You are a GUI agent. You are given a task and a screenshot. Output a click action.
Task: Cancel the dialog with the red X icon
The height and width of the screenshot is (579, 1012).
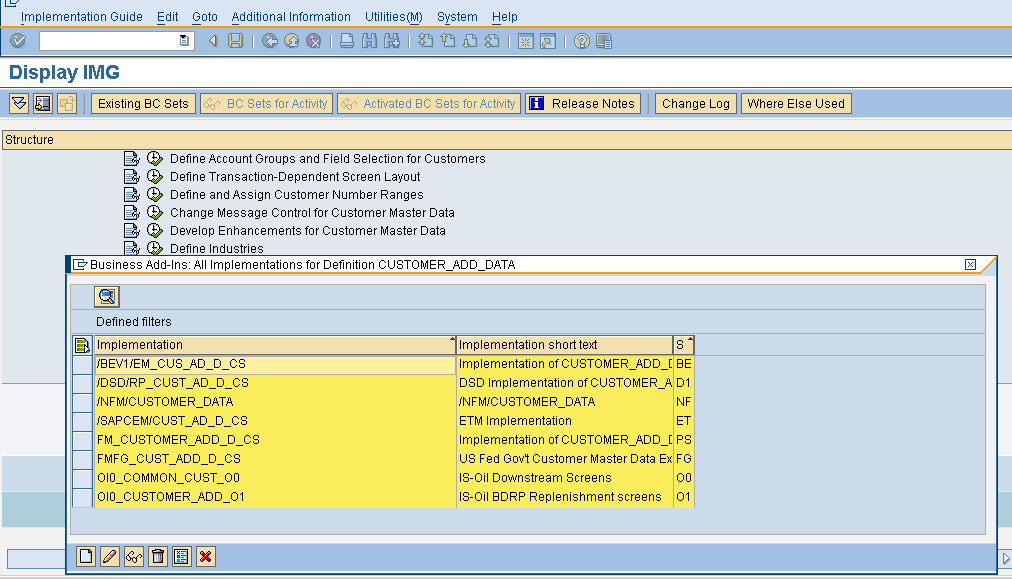tap(205, 556)
